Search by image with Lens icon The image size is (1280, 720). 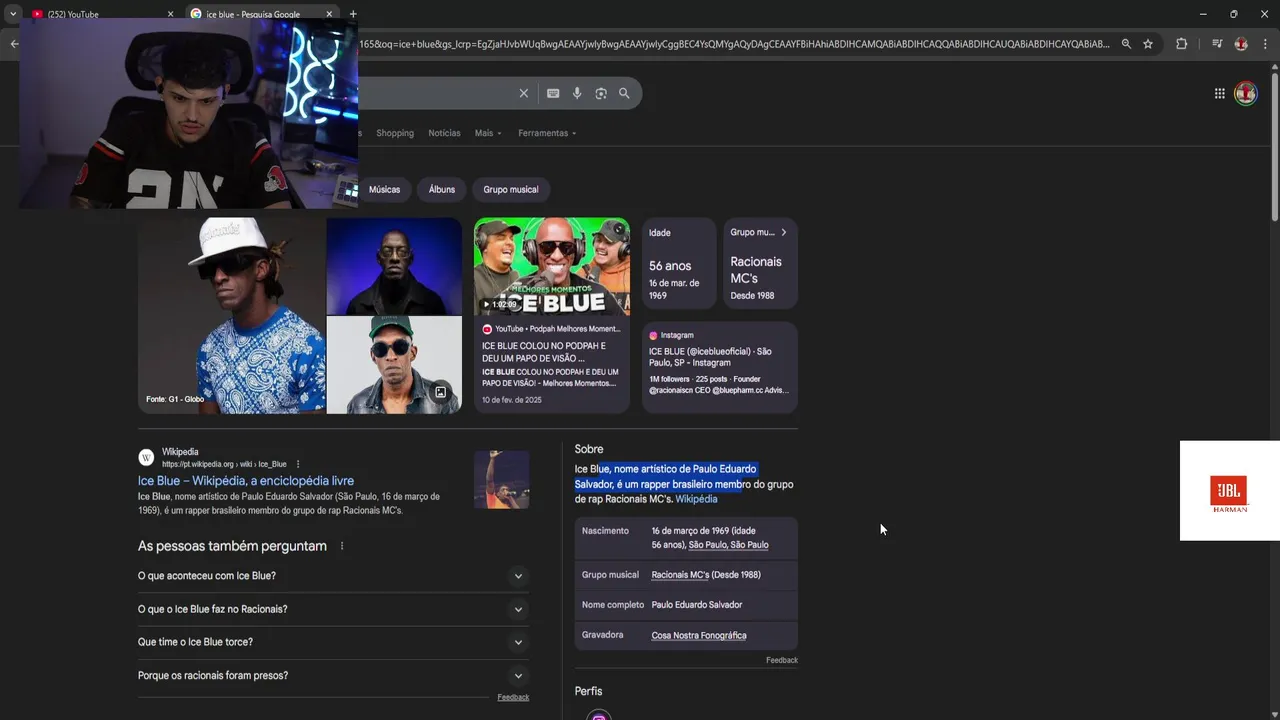click(x=601, y=93)
